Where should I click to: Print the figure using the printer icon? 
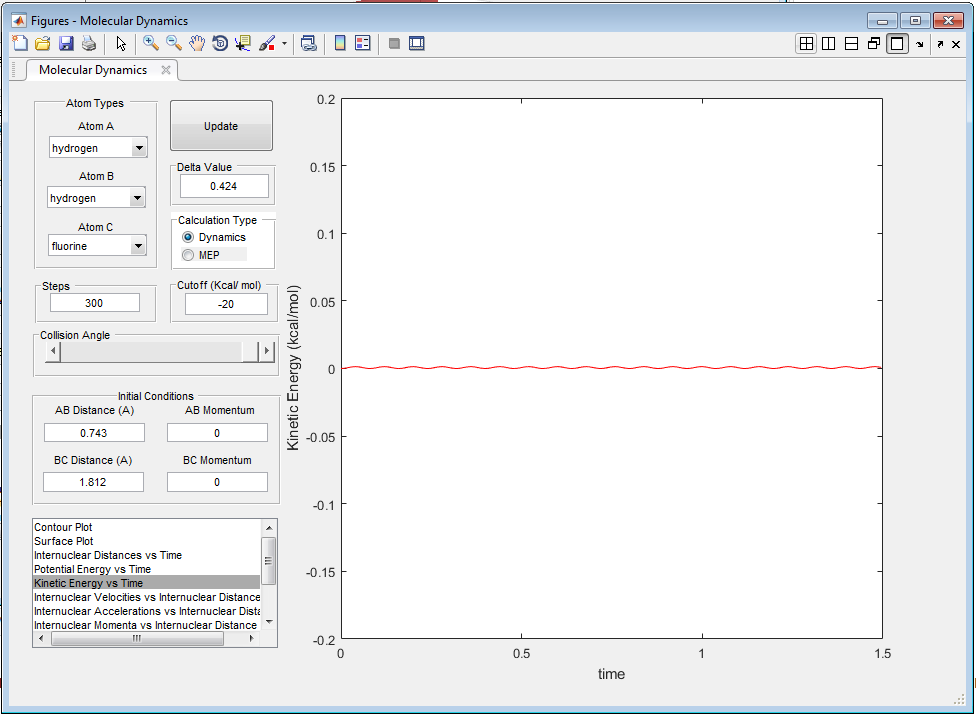pos(89,43)
